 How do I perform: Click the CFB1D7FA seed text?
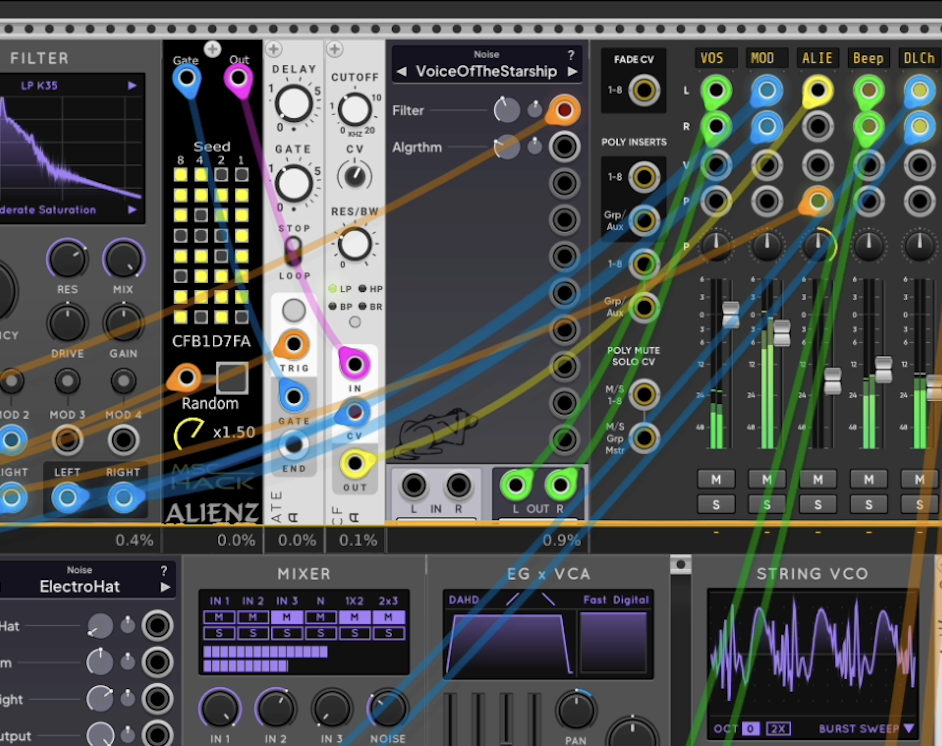point(211,341)
